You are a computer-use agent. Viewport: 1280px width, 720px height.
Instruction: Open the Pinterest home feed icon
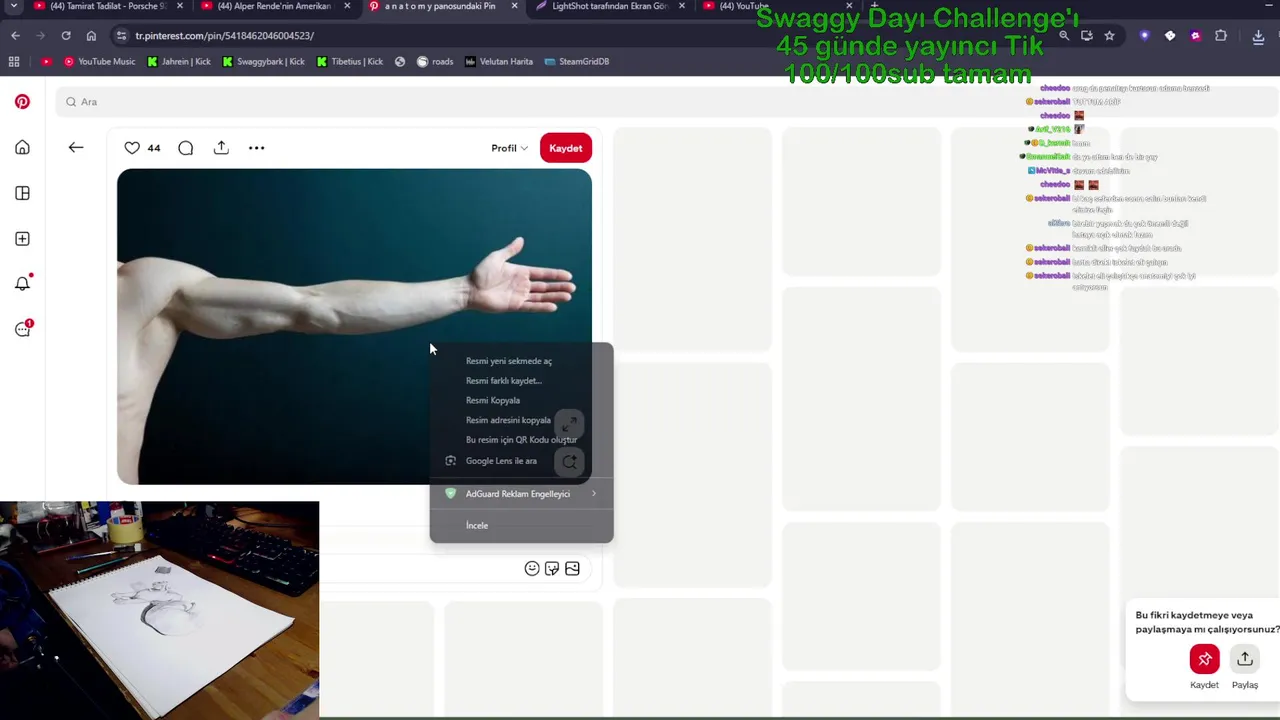point(22,148)
